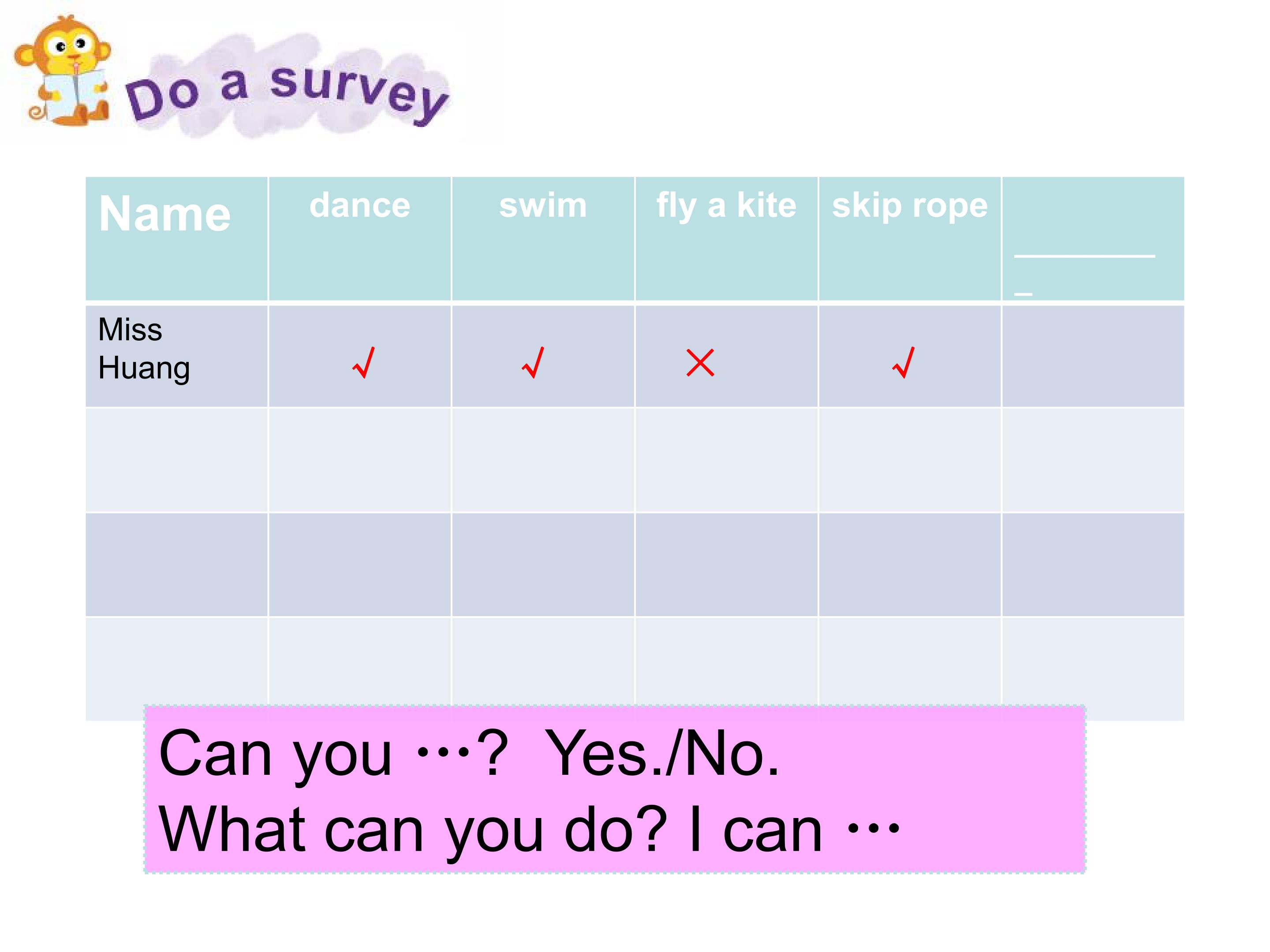The image size is (1270, 952).
Task: Click the Miss Huang name cell
Action: pos(176,356)
